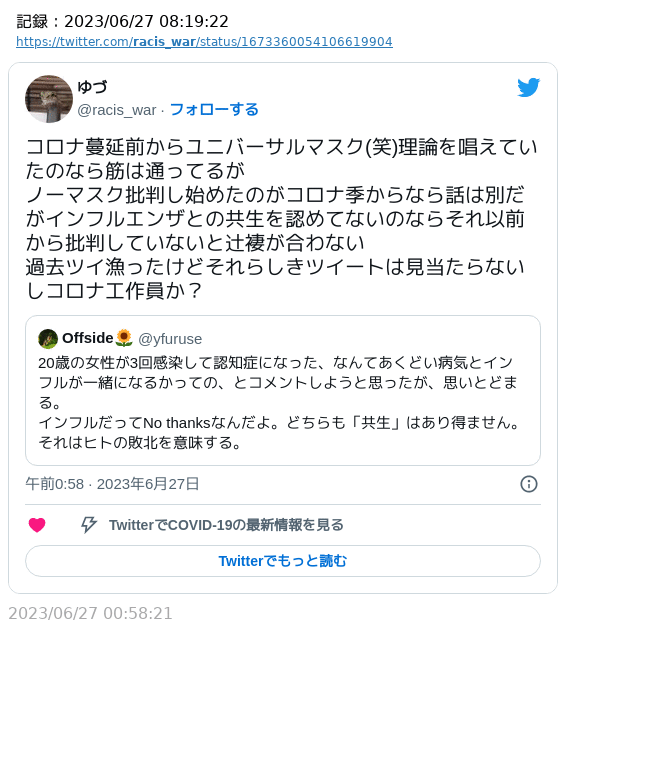The height and width of the screenshot is (770, 660).
Task: Click the Twitter bird logo icon
Action: [528, 87]
